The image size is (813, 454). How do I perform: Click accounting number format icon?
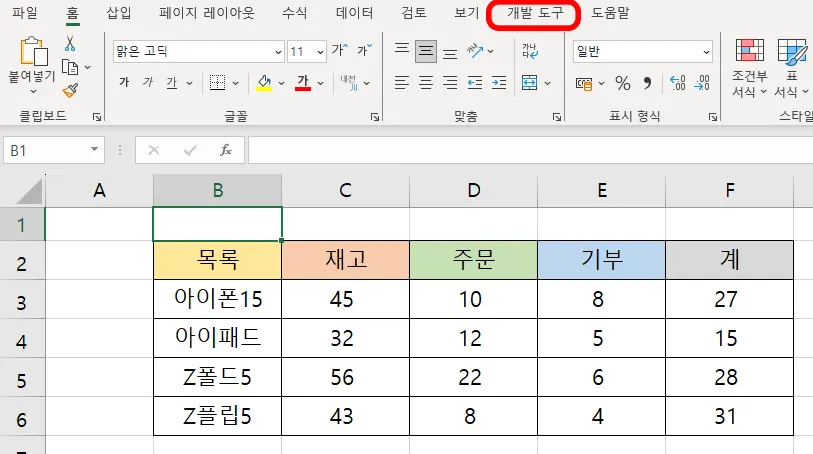[584, 83]
